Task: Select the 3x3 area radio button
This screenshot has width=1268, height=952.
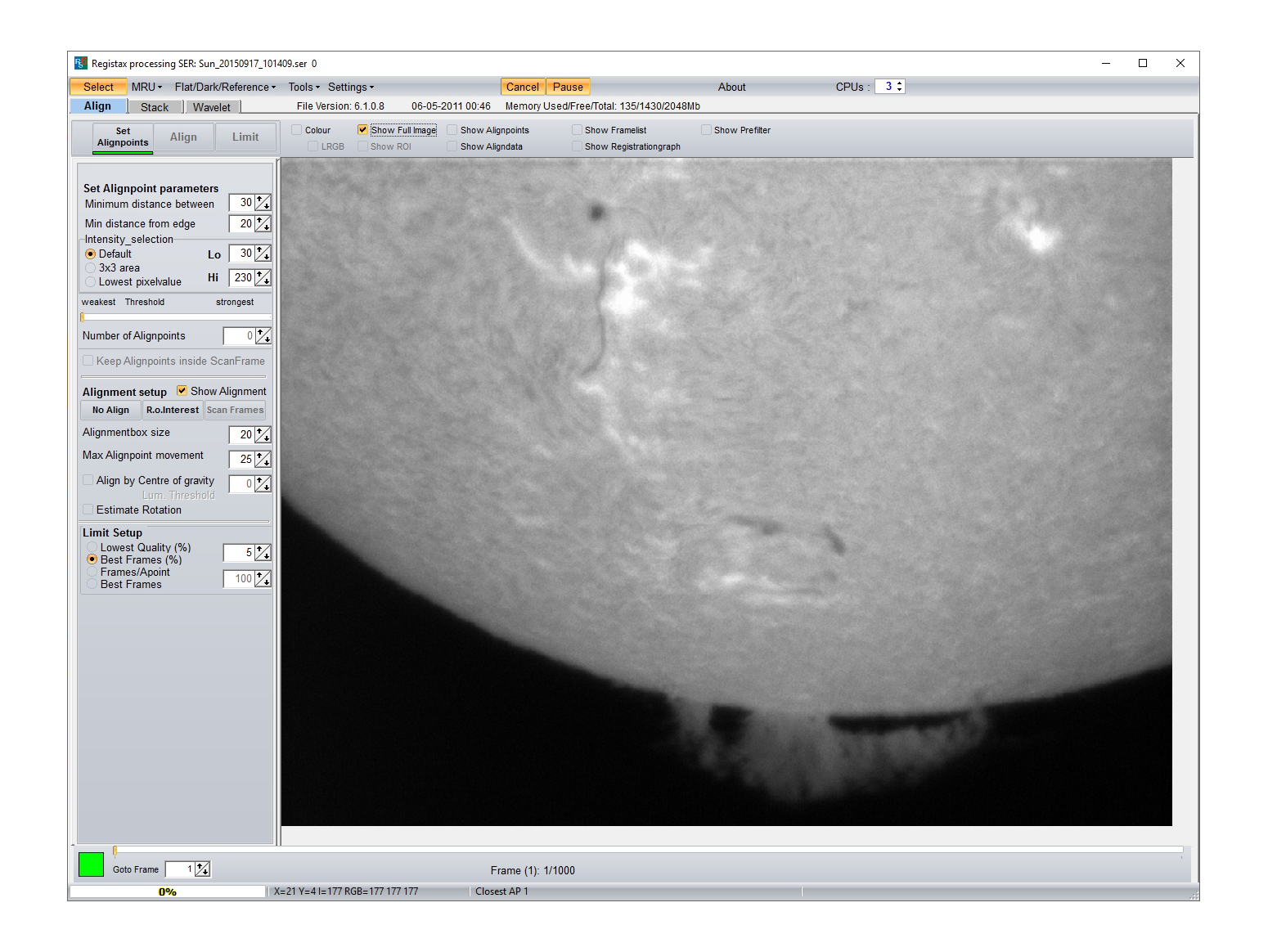Action: click(x=90, y=267)
